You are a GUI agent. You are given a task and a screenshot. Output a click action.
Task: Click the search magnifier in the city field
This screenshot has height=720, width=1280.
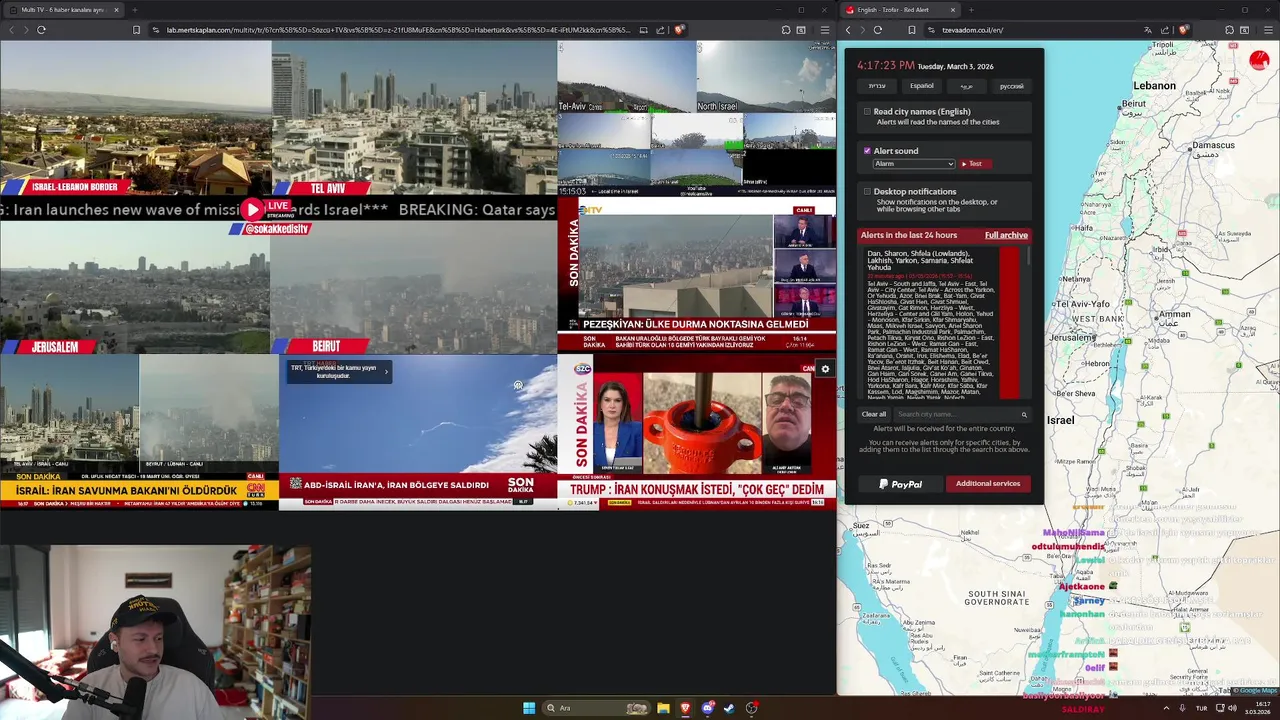(1024, 414)
